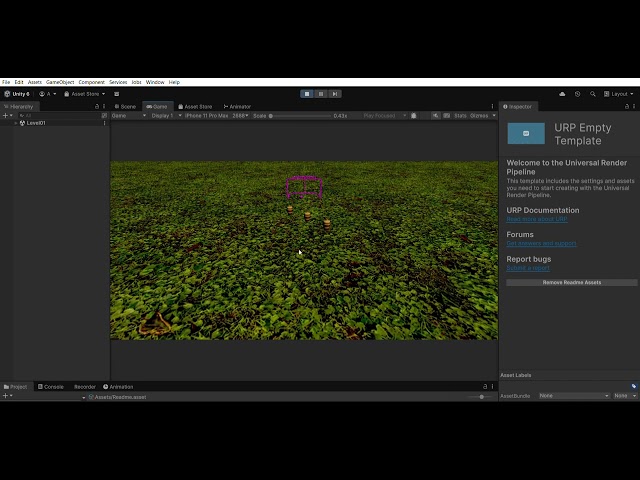Open the Get answers and support link
640x480 pixels.
click(541, 244)
